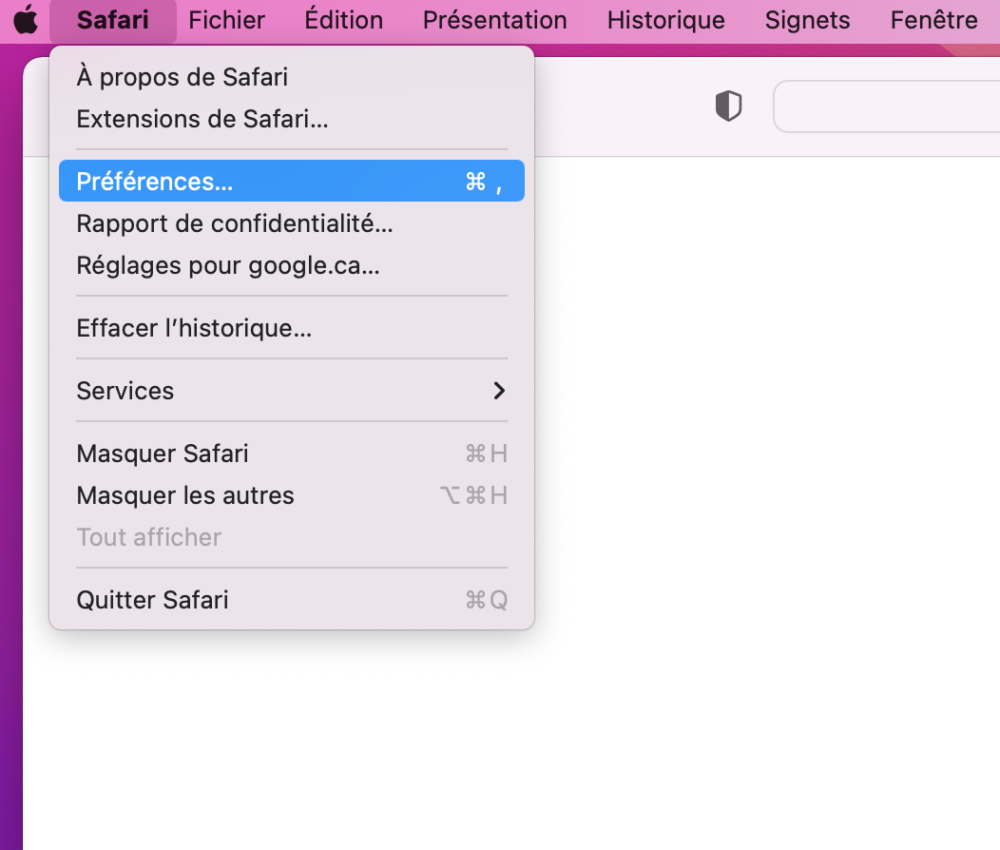Open the Signets menu

tap(807, 20)
